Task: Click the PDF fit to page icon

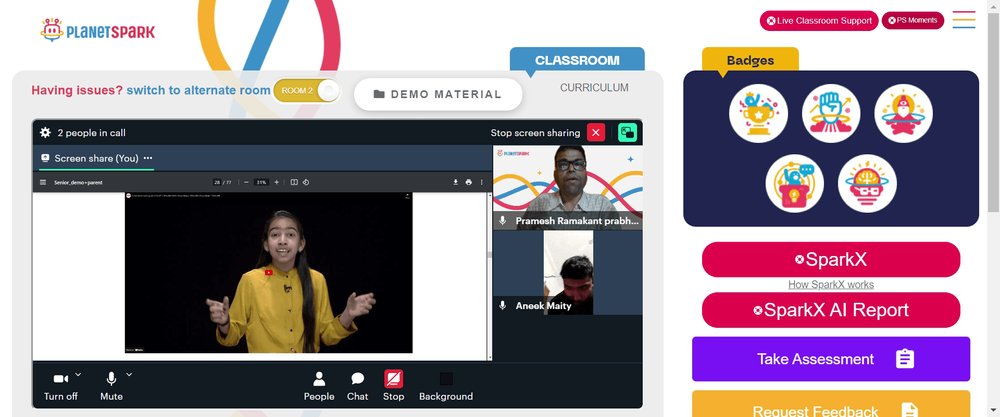Action: point(294,182)
